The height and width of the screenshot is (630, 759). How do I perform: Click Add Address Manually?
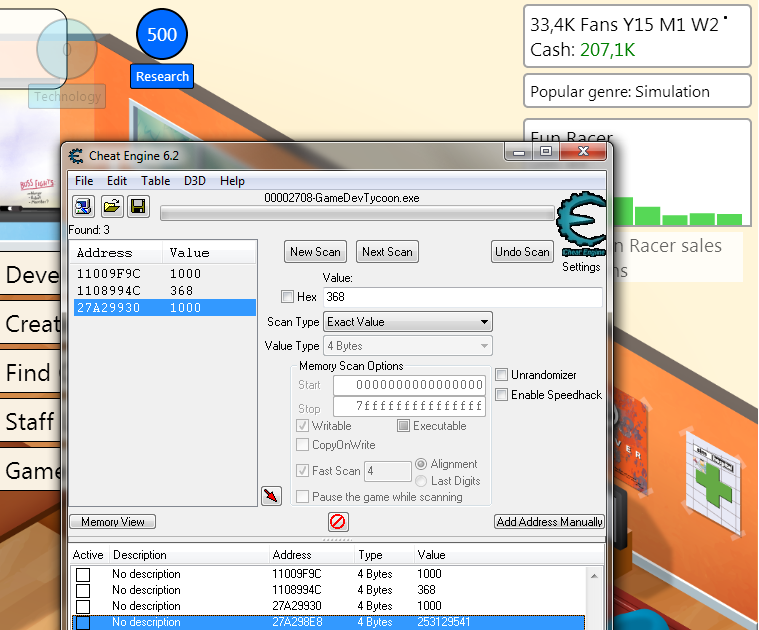coord(549,522)
